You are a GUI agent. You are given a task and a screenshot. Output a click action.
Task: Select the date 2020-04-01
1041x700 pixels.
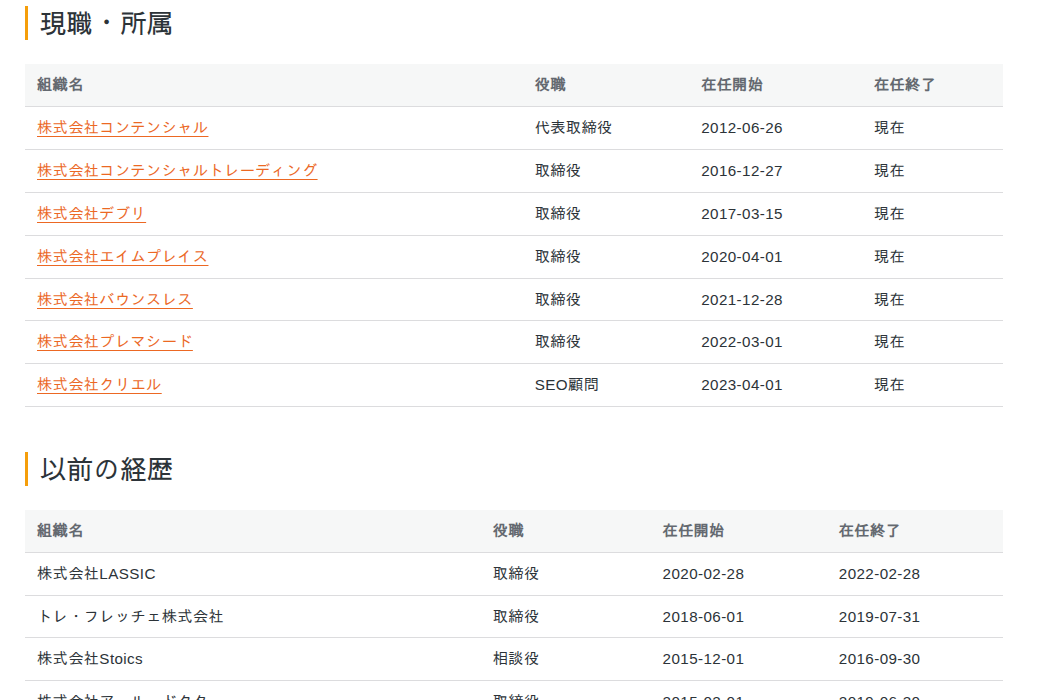[x=742, y=257]
